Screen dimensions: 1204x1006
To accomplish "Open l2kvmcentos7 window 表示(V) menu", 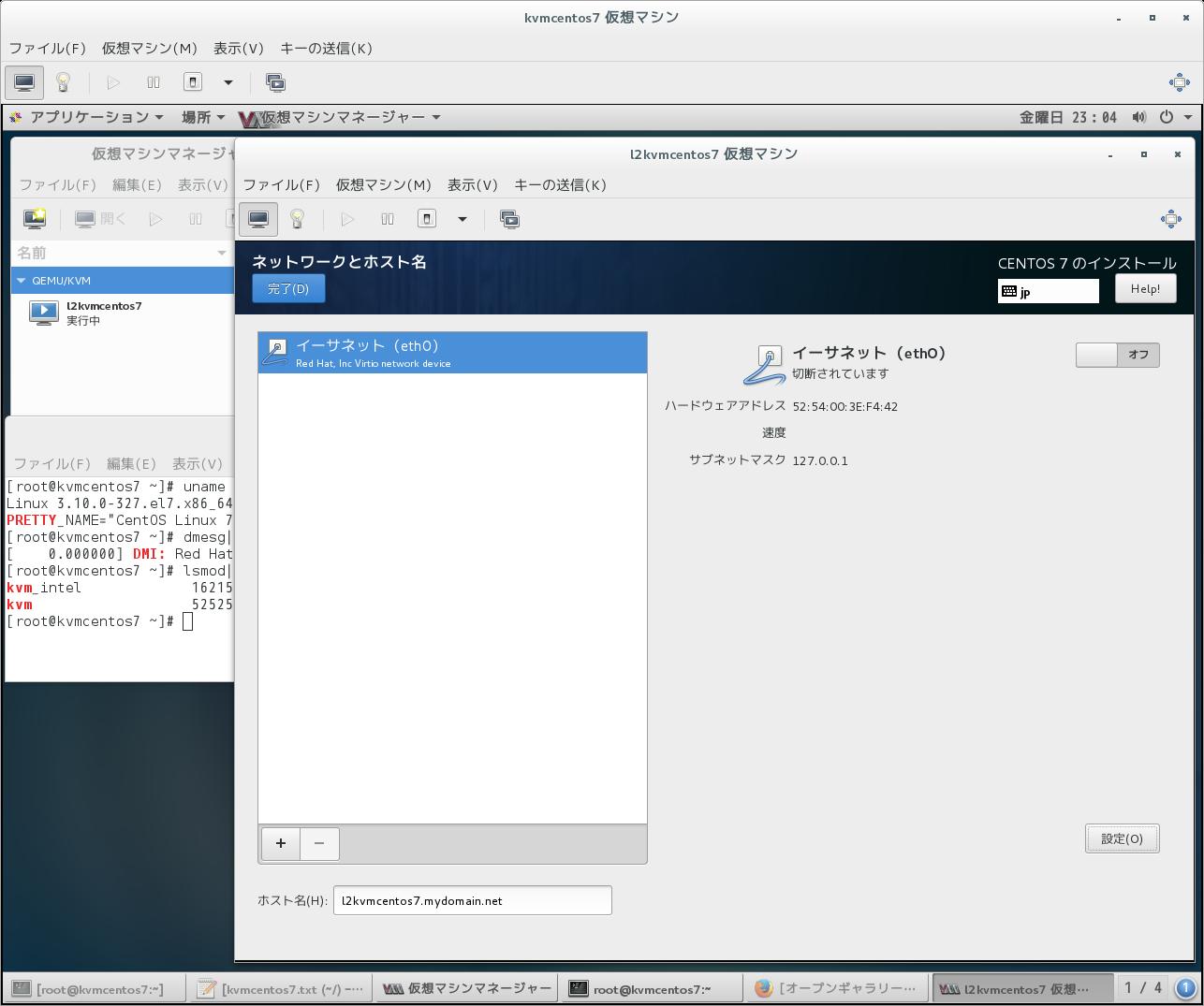I will pos(473,184).
